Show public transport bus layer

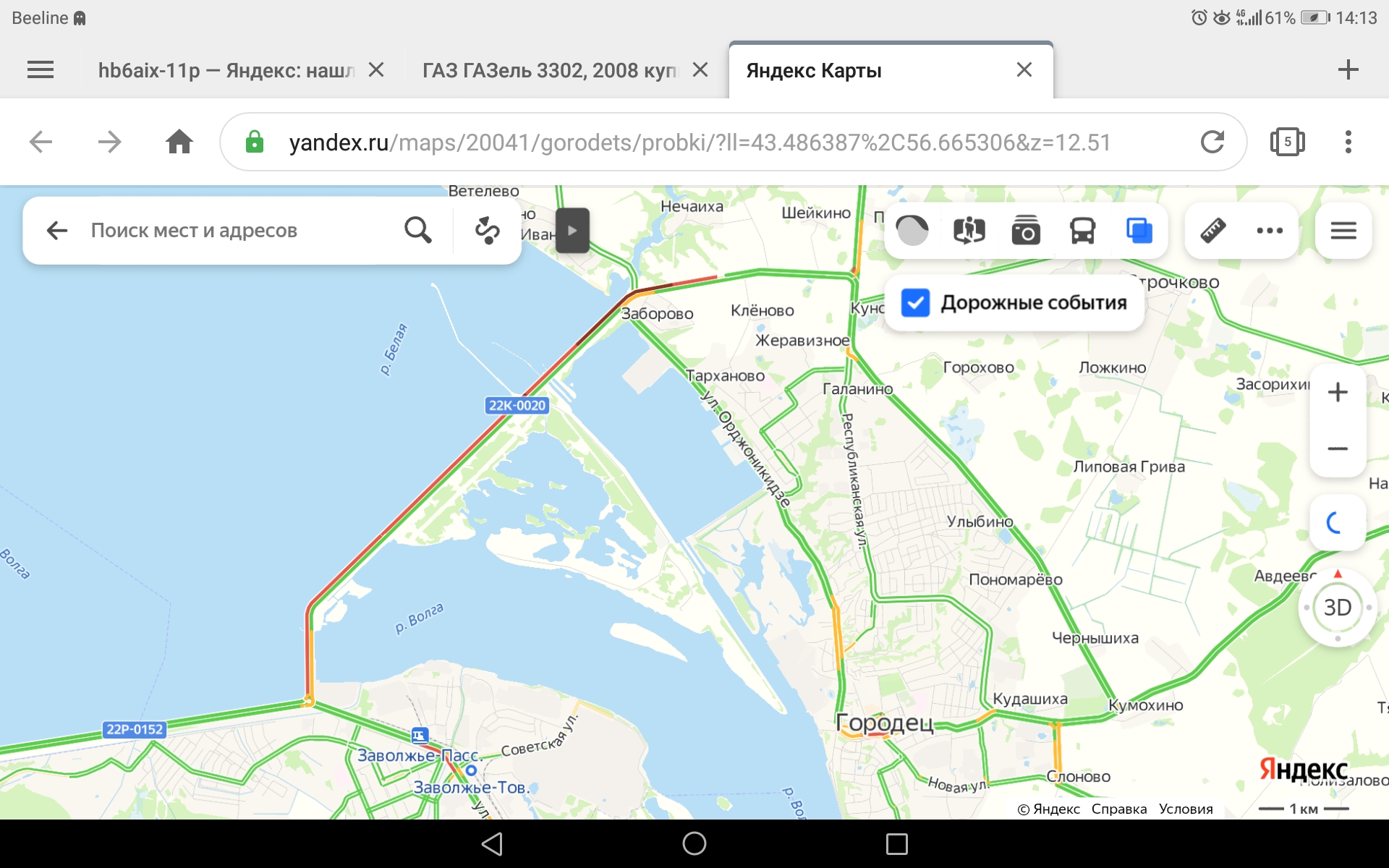(1083, 231)
